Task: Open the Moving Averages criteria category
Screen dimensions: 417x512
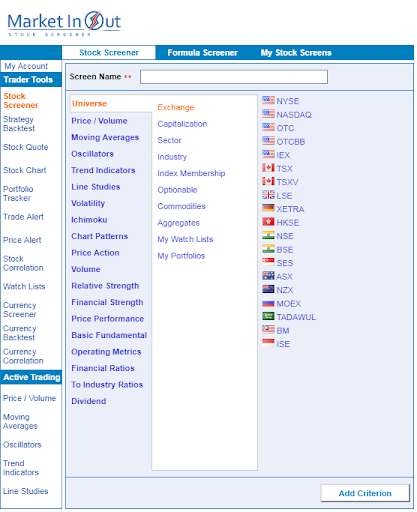Action: [105, 137]
